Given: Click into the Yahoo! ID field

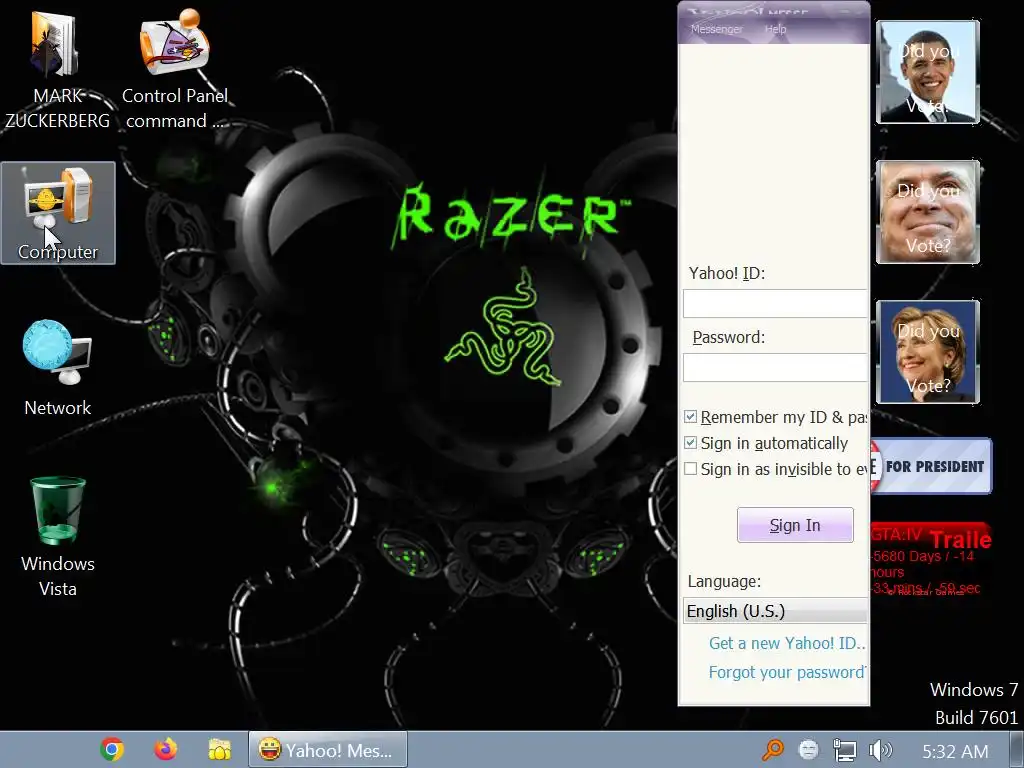Looking at the screenshot, I should (x=775, y=304).
